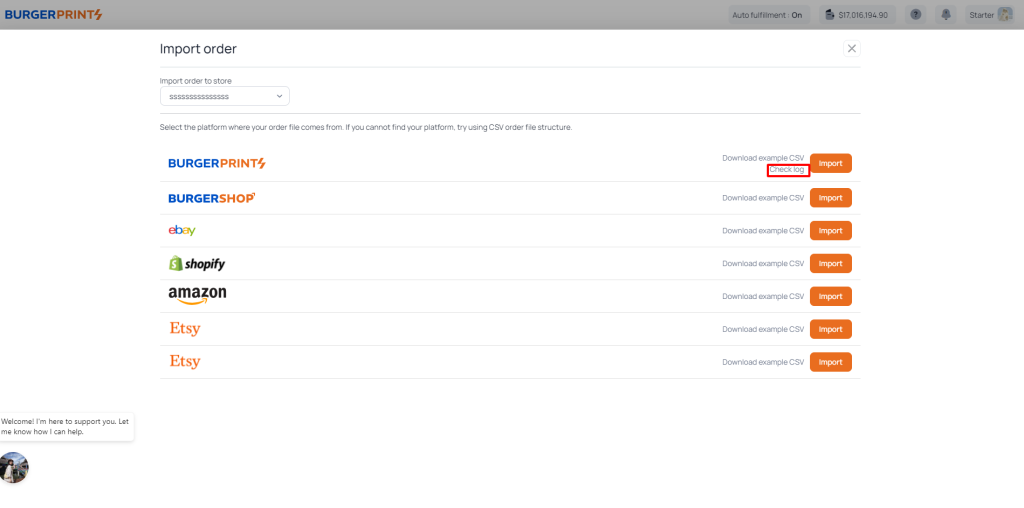The height and width of the screenshot is (508, 1024).
Task: Click the Amazon platform logo
Action: (197, 296)
